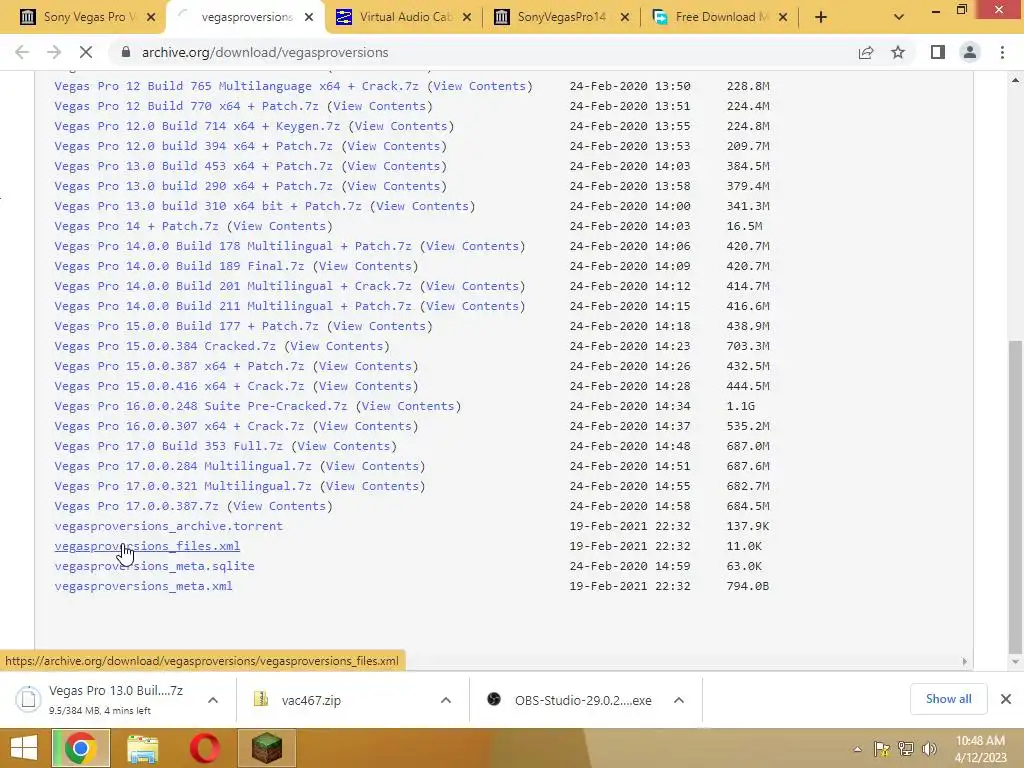1024x768 pixels.
Task: Open vegasproversions_meta.sqlite link
Action: 154,566
